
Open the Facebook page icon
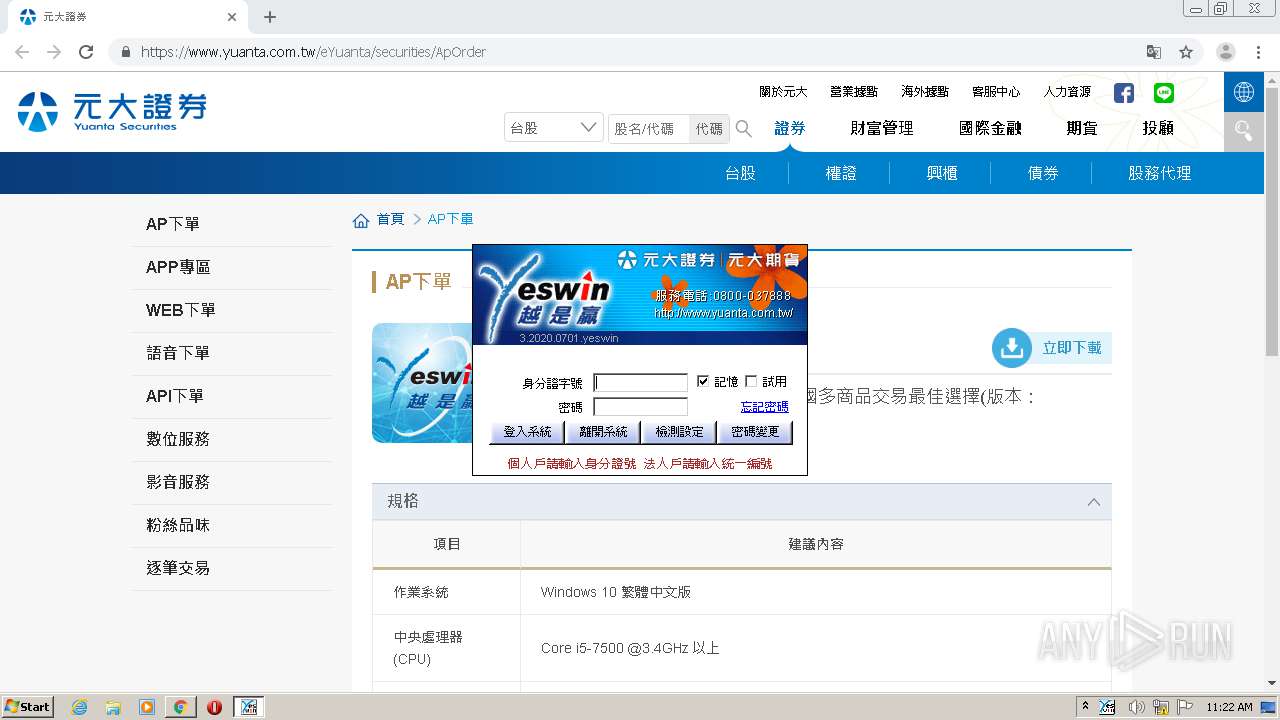tap(1124, 93)
